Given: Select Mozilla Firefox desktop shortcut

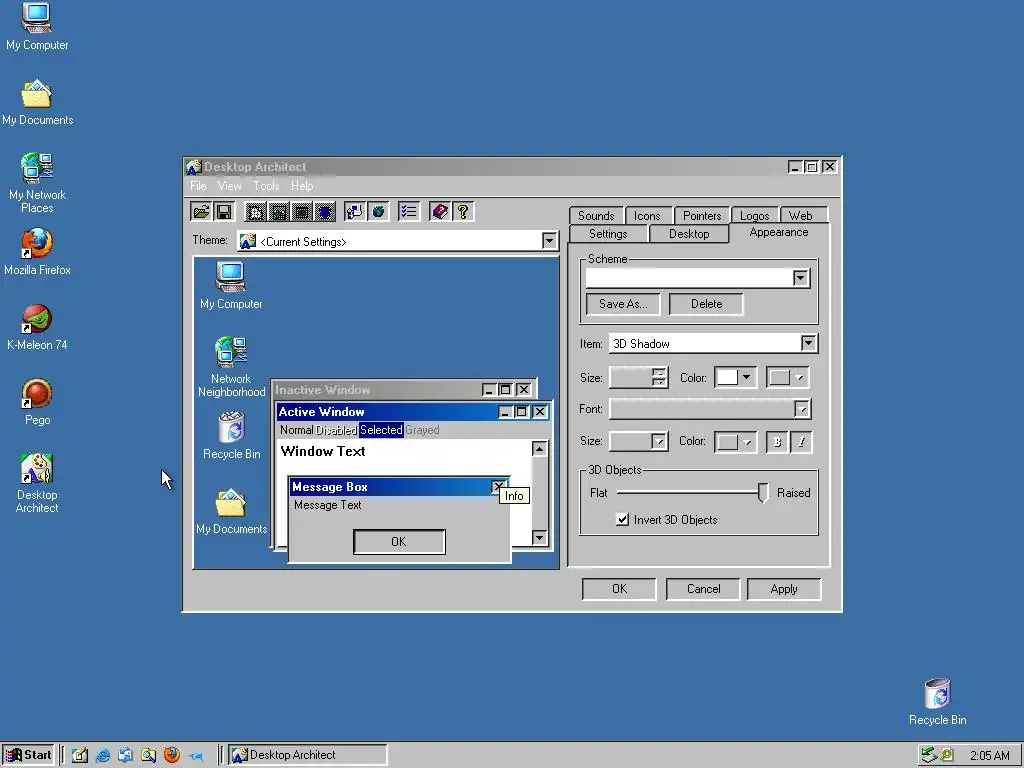Looking at the screenshot, I should point(37,251).
